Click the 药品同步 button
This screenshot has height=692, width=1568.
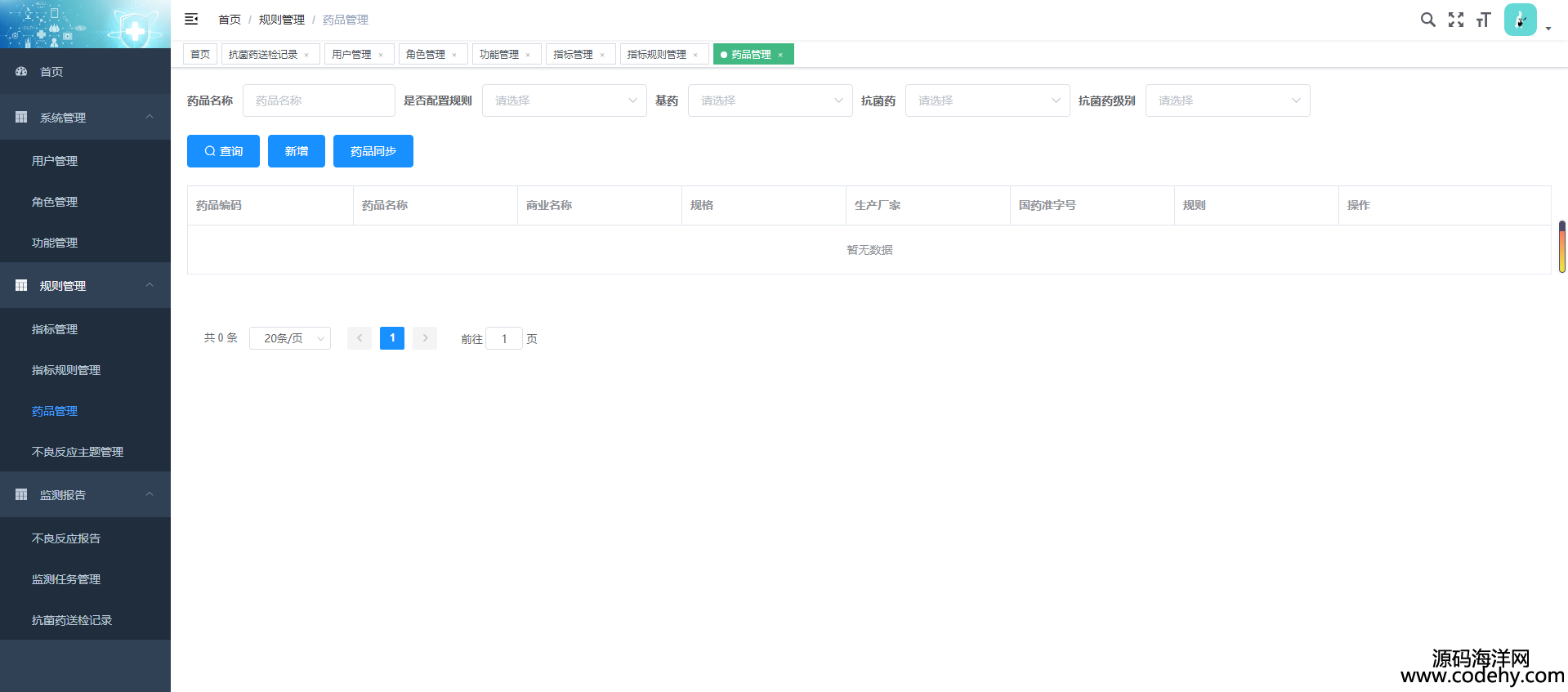[x=373, y=151]
